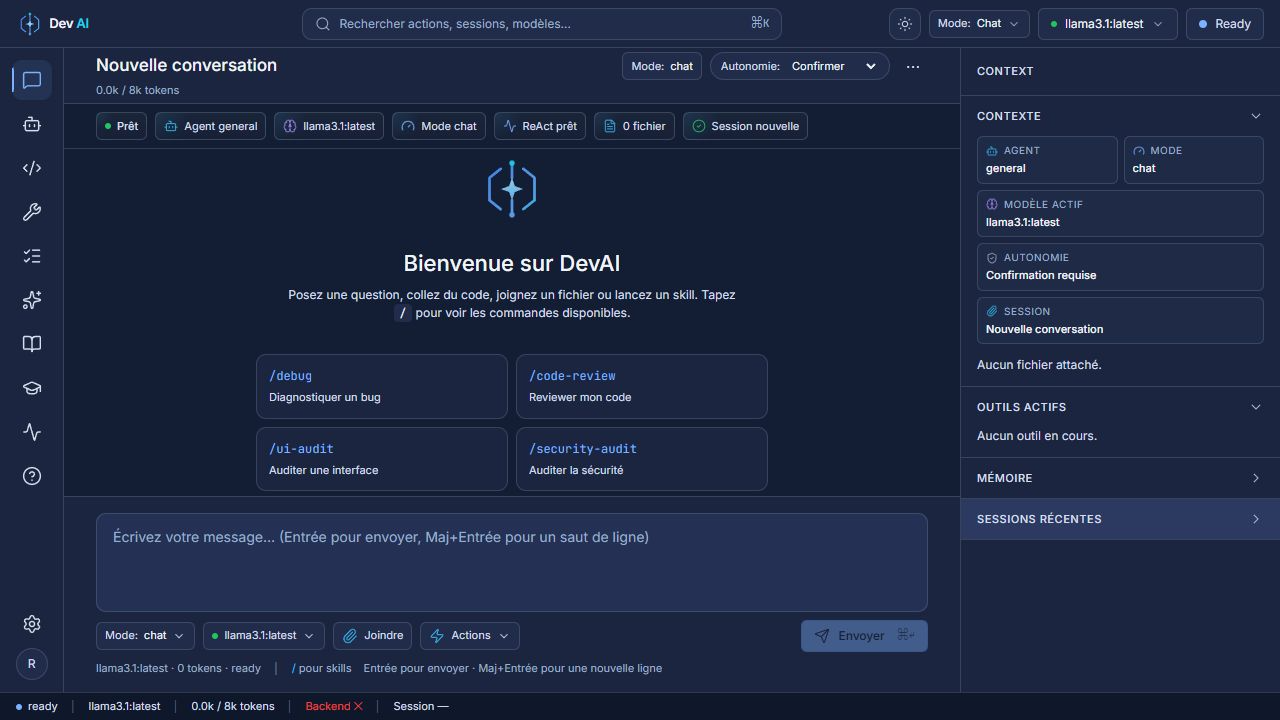Open the activity pulse icon in sidebar

32,432
